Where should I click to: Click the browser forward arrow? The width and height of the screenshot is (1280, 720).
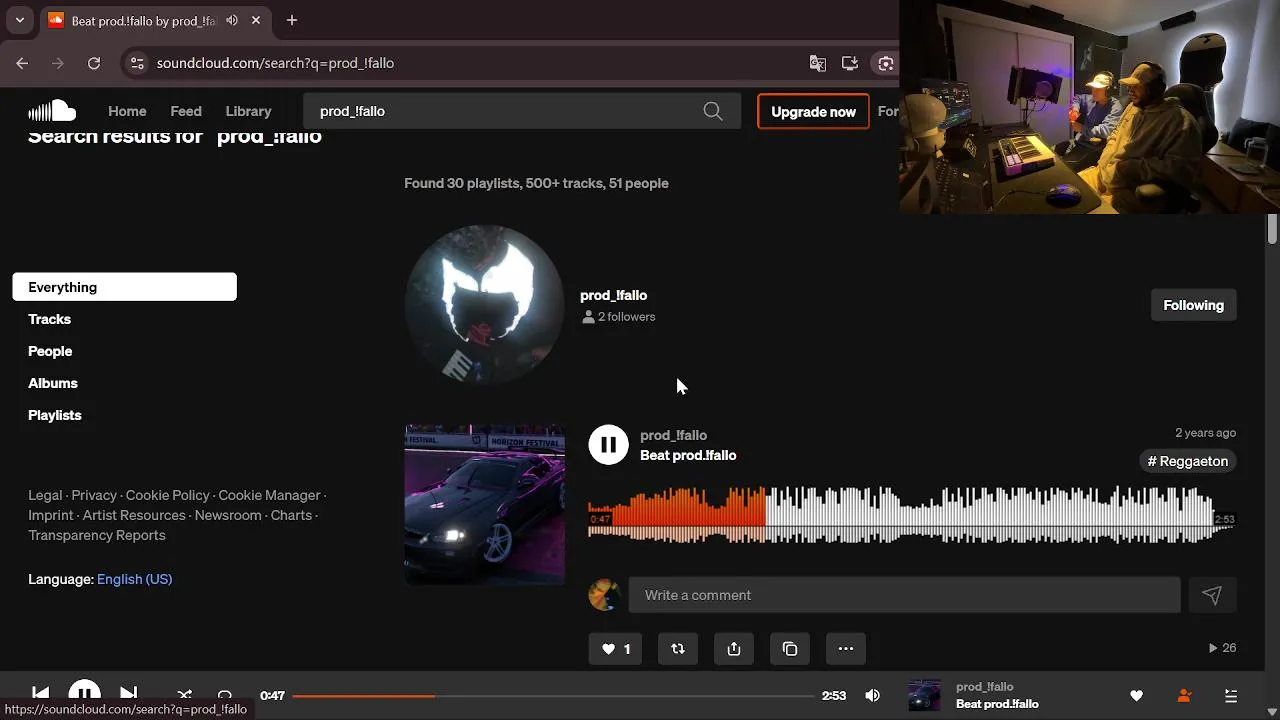click(58, 63)
